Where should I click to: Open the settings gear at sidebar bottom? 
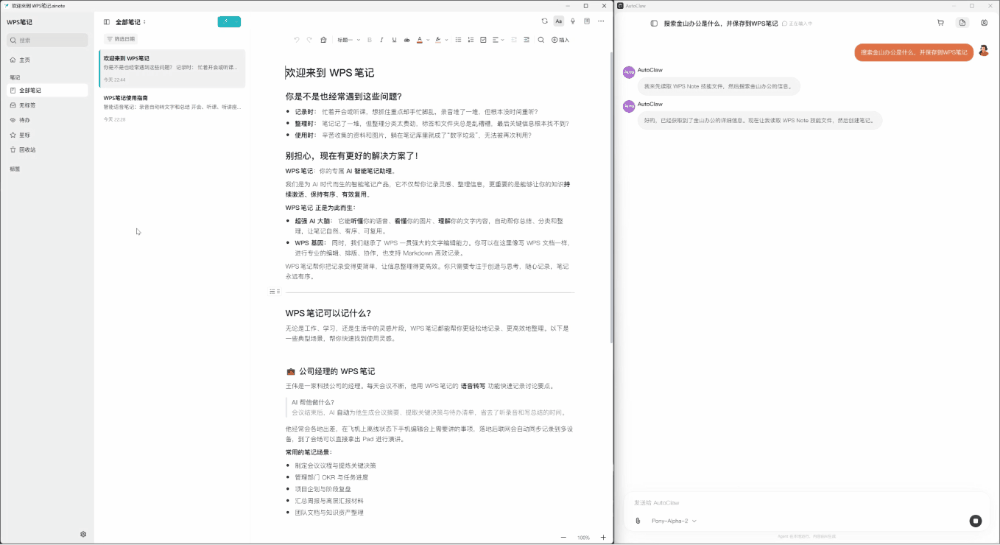tap(83, 534)
